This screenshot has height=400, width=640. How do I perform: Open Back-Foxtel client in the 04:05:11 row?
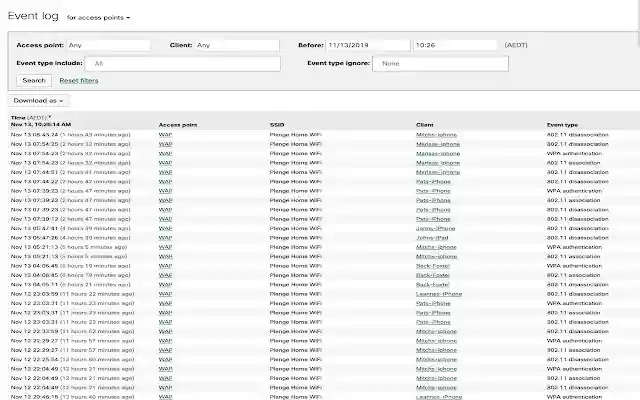click(x=433, y=284)
